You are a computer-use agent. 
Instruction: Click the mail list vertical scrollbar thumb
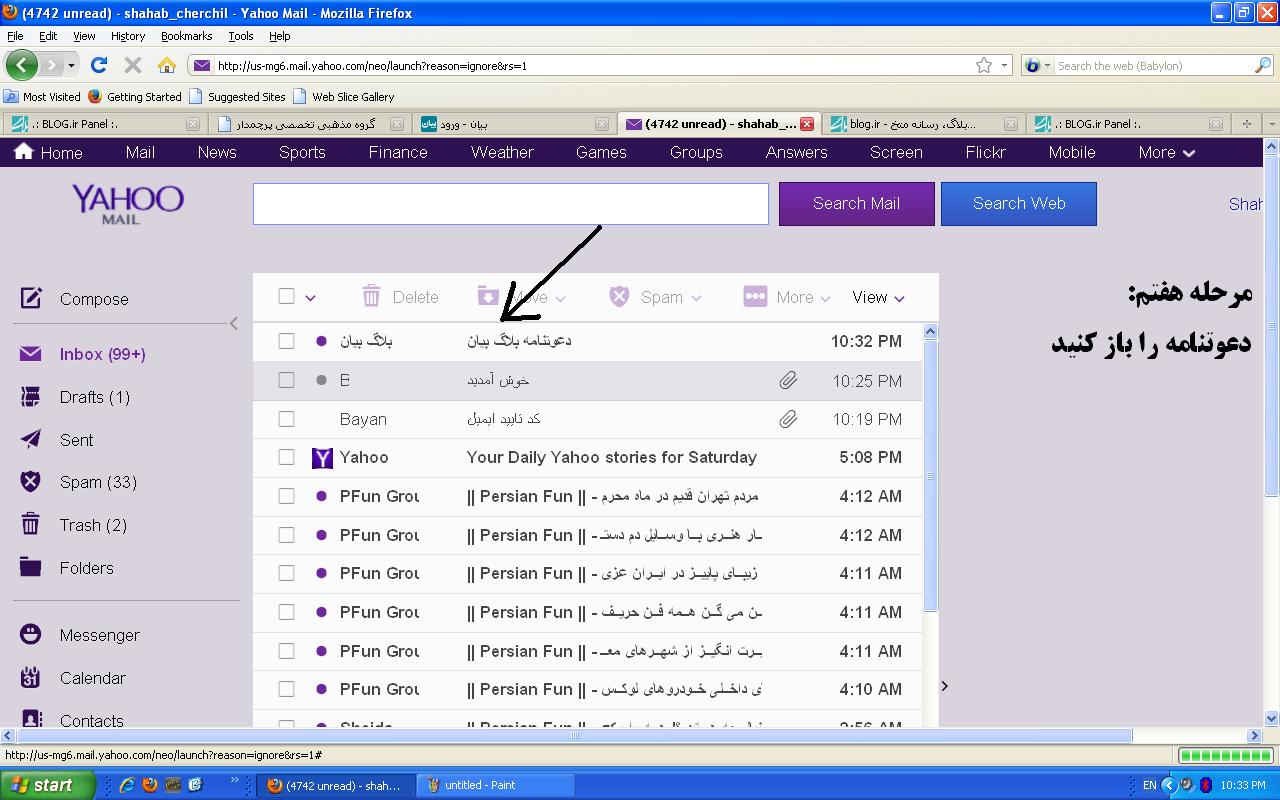(930, 475)
